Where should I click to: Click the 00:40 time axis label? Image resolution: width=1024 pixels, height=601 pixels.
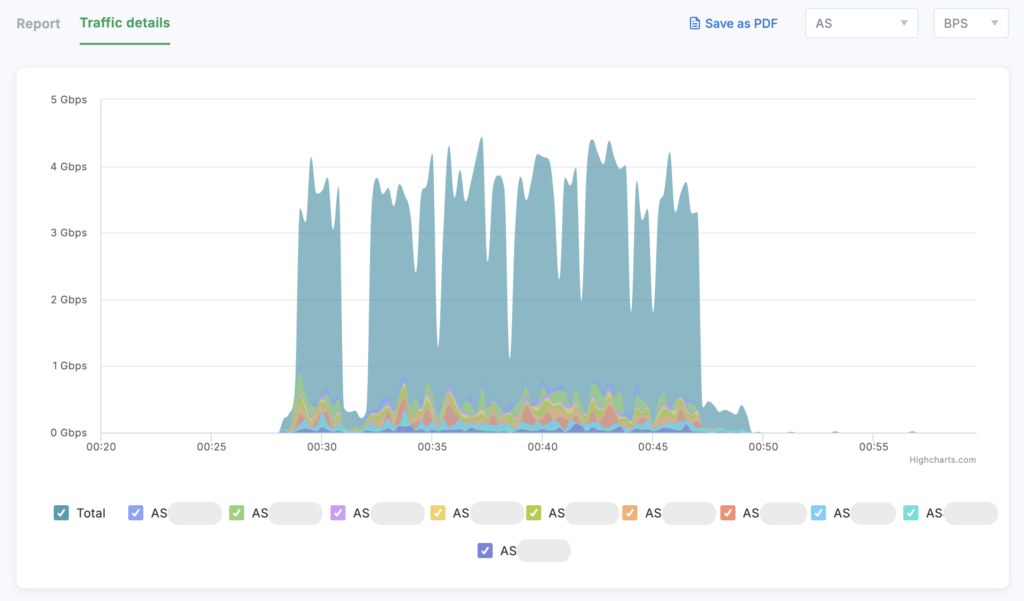pos(542,447)
